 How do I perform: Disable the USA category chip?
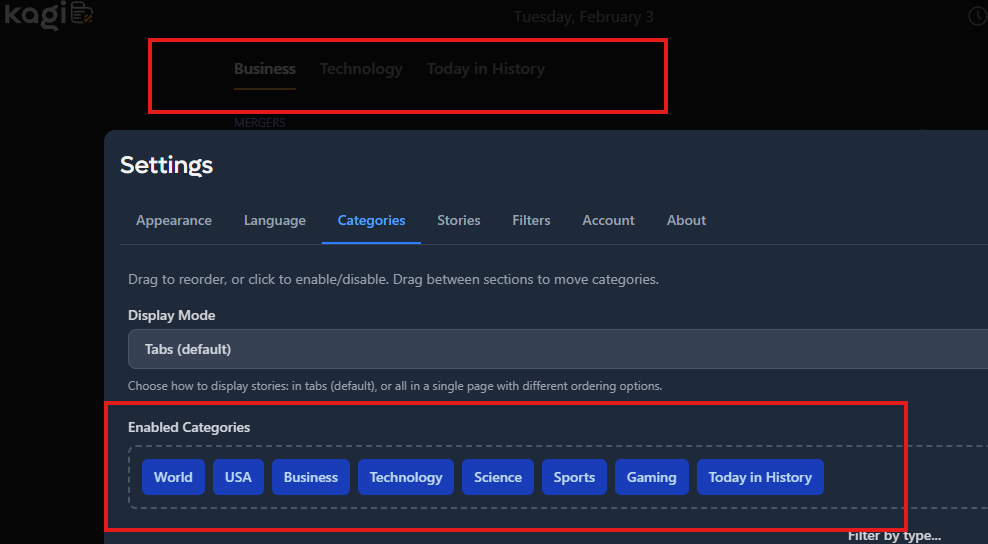[x=238, y=477]
